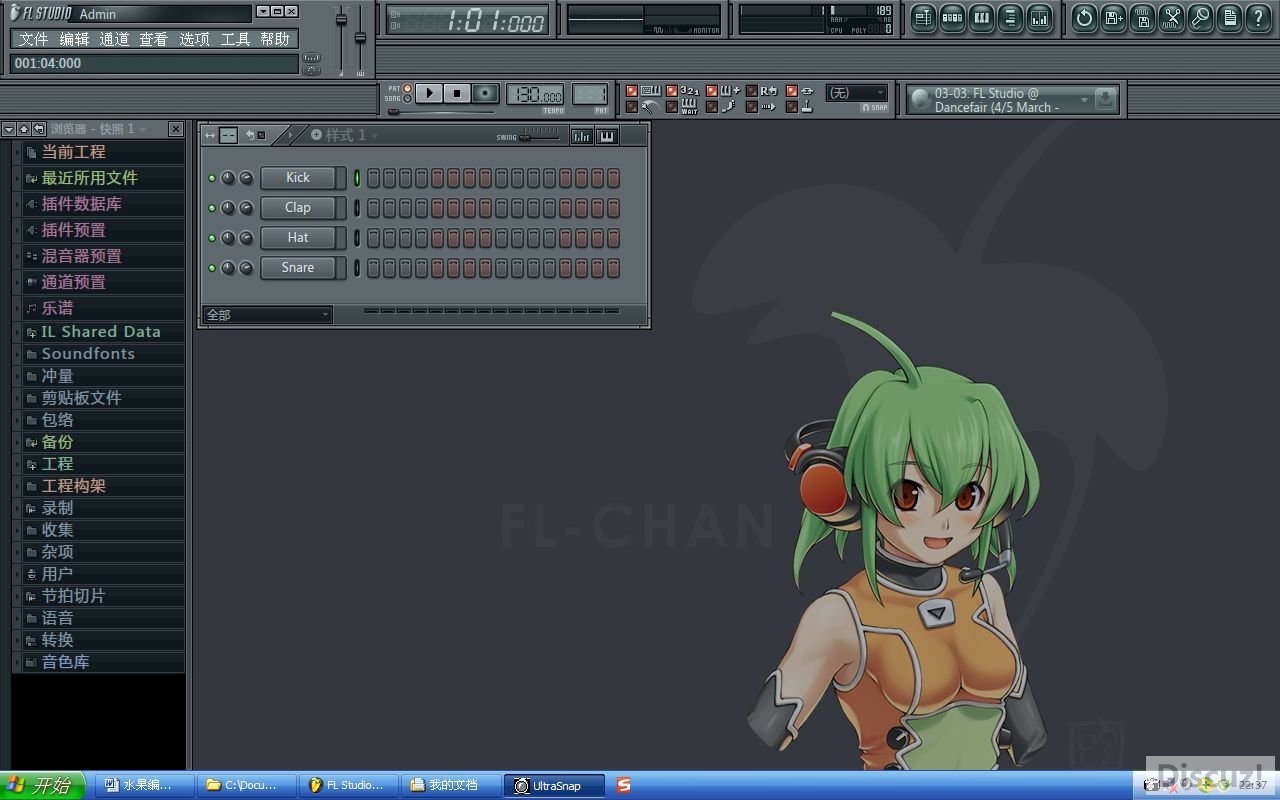Click the tempo 130.000 display

(x=535, y=94)
